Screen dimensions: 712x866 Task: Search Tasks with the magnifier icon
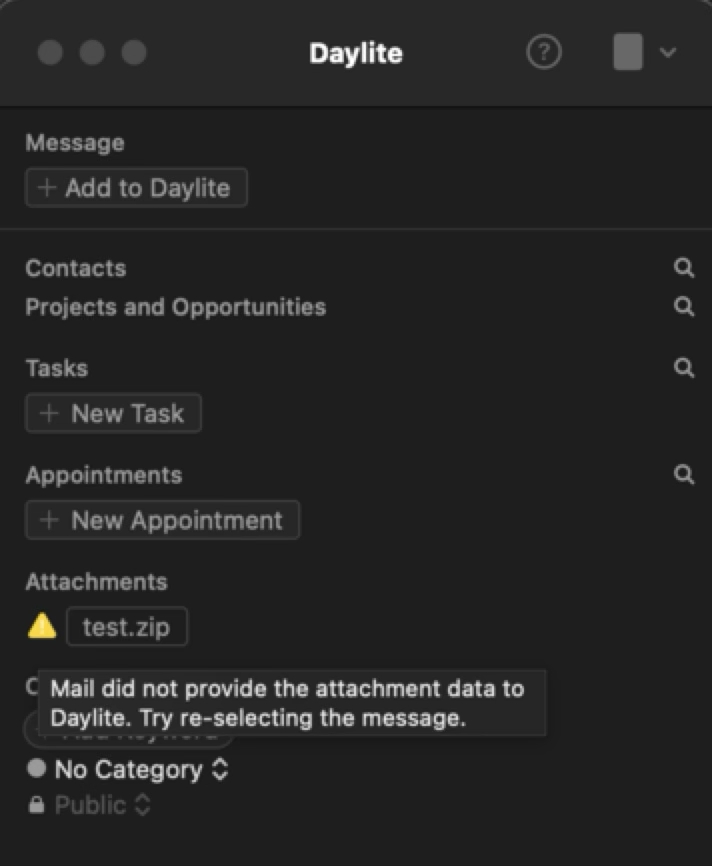click(x=684, y=368)
